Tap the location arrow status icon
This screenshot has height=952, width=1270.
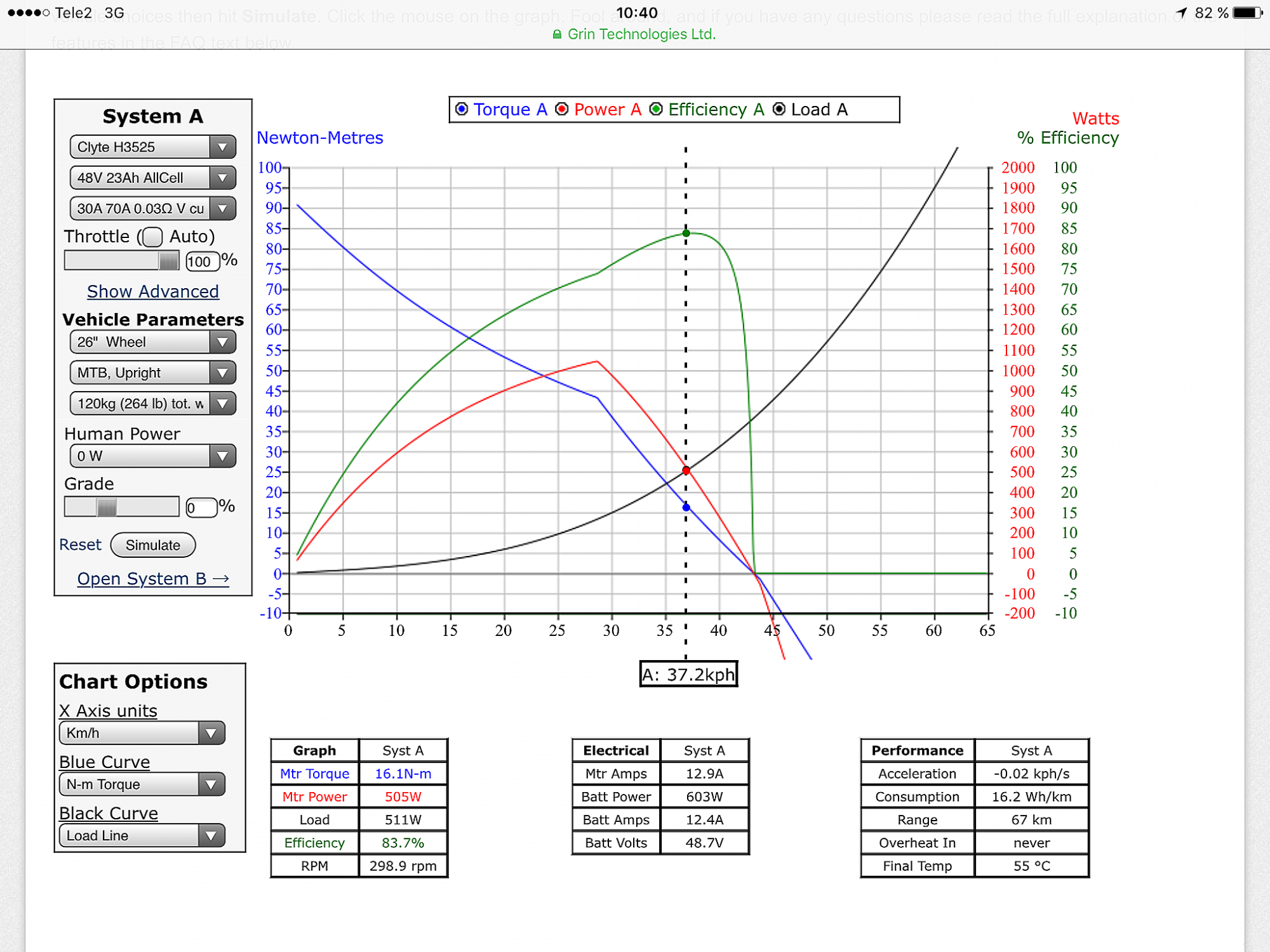tap(1182, 13)
